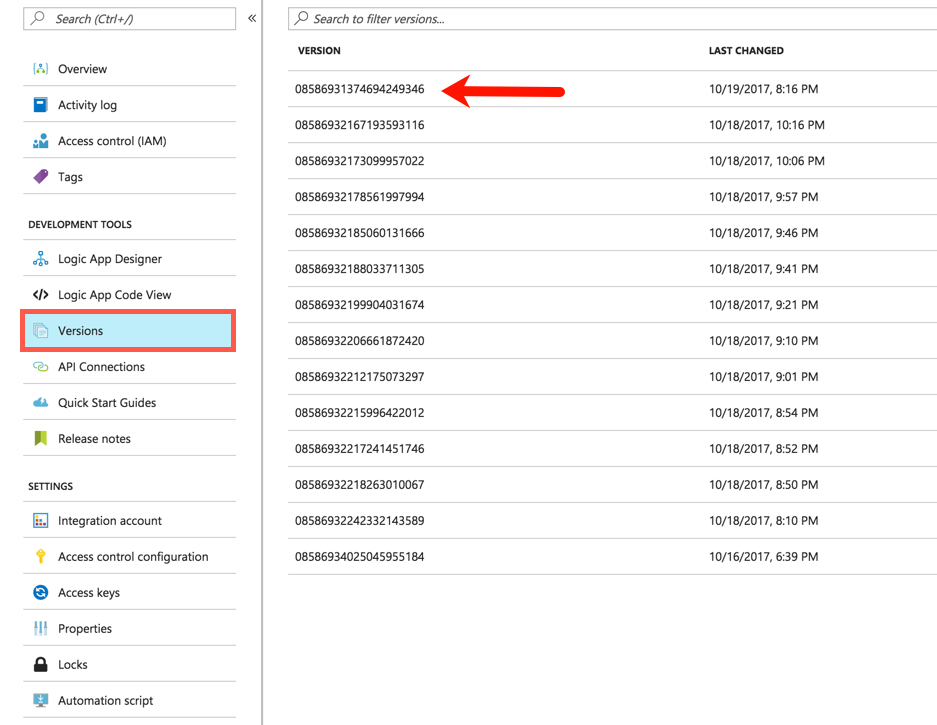Click the Quick Start Guides cloud icon
This screenshot has width=937, height=725.
pos(40,403)
